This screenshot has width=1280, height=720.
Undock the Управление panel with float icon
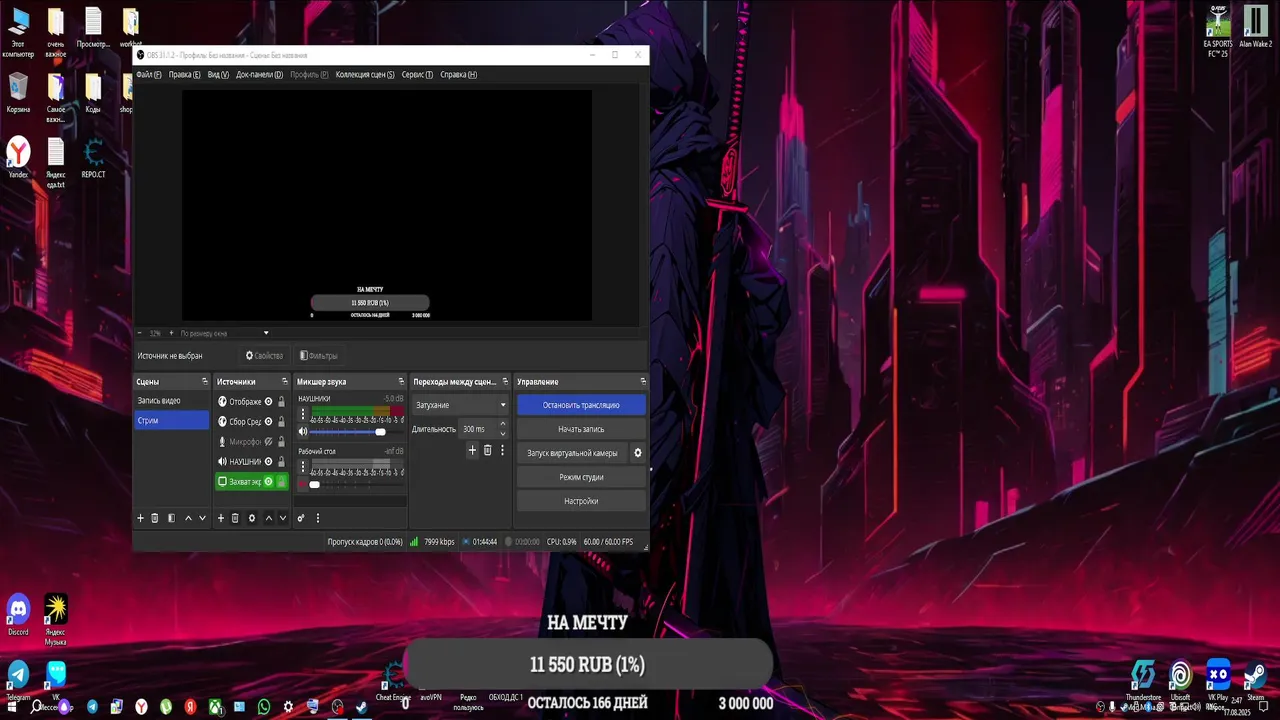pos(643,382)
